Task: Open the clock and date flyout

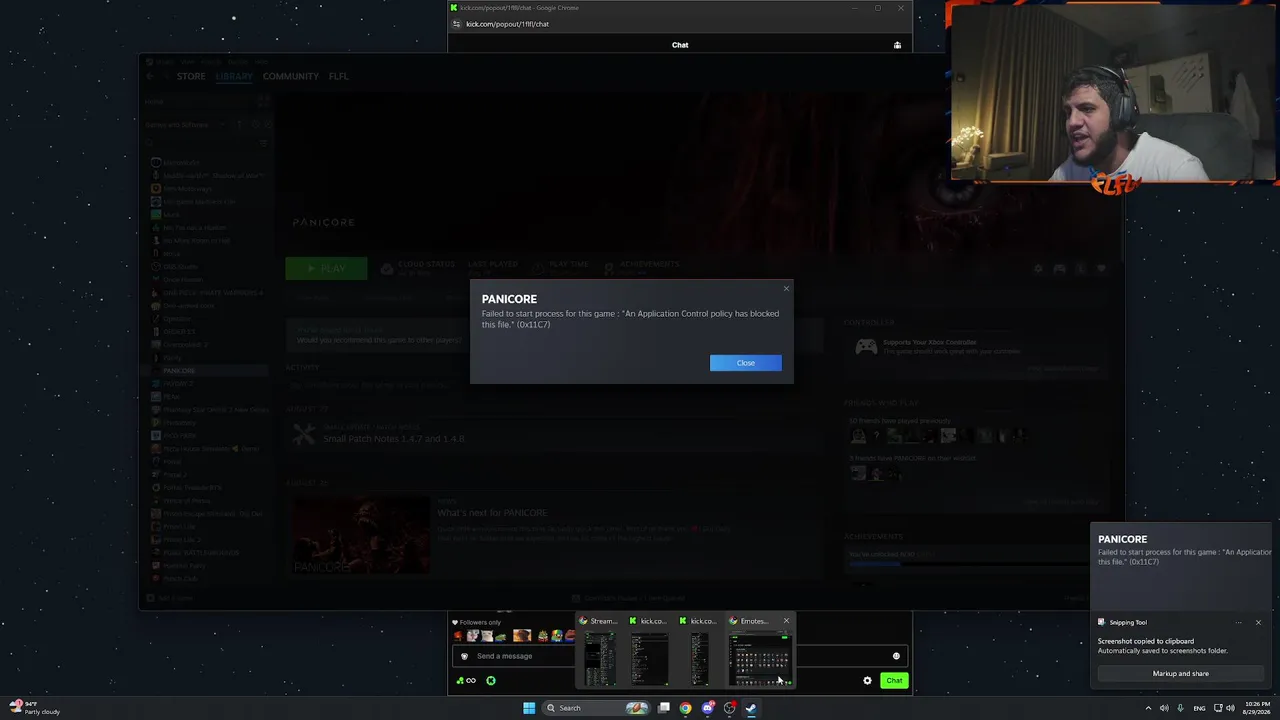Action: pyautogui.click(x=1257, y=708)
